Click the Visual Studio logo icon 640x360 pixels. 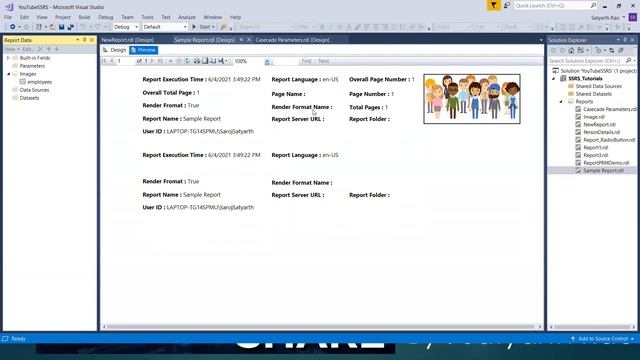pos(9,7)
